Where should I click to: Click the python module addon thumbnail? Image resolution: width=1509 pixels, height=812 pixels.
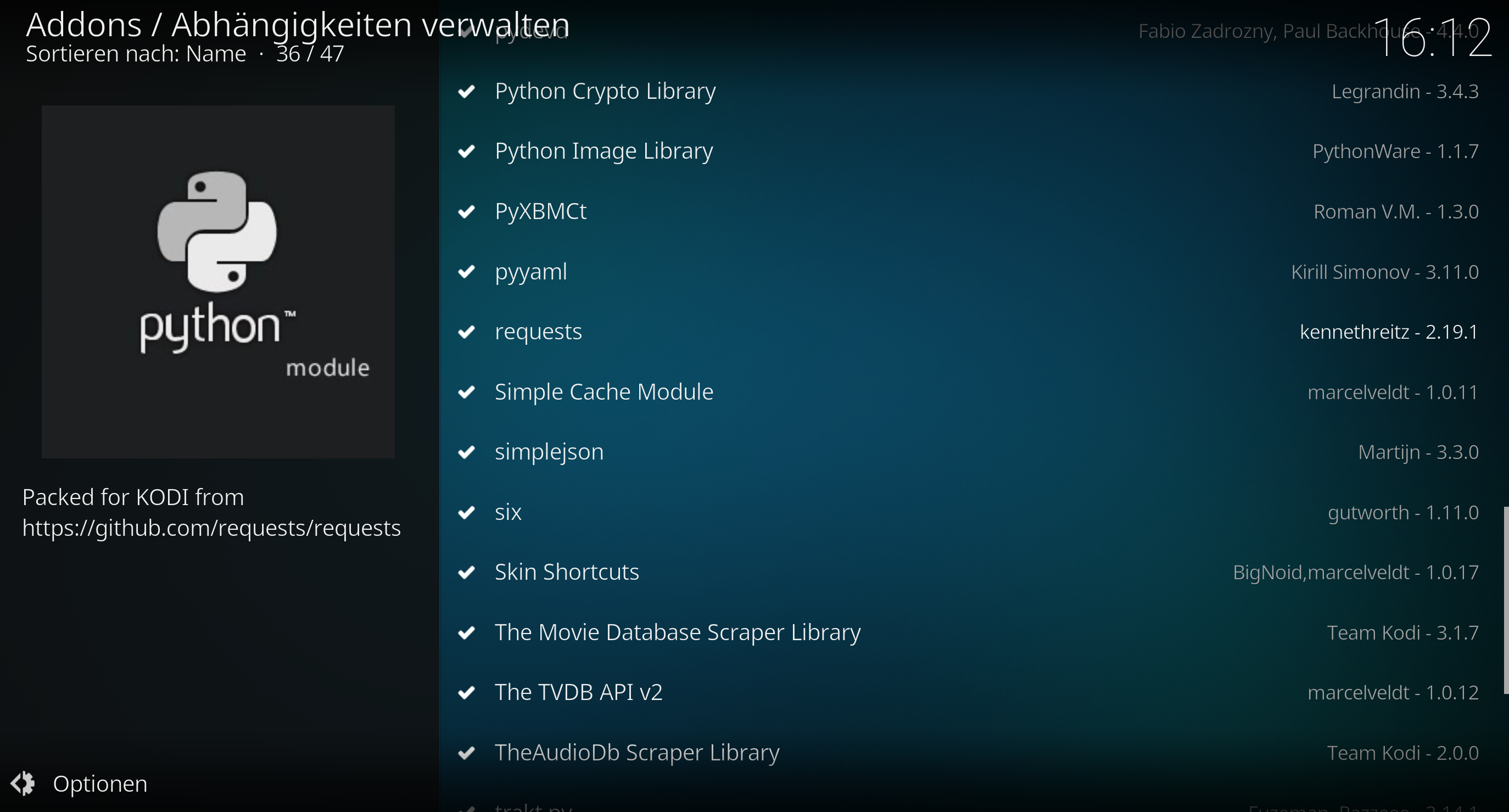pos(218,282)
